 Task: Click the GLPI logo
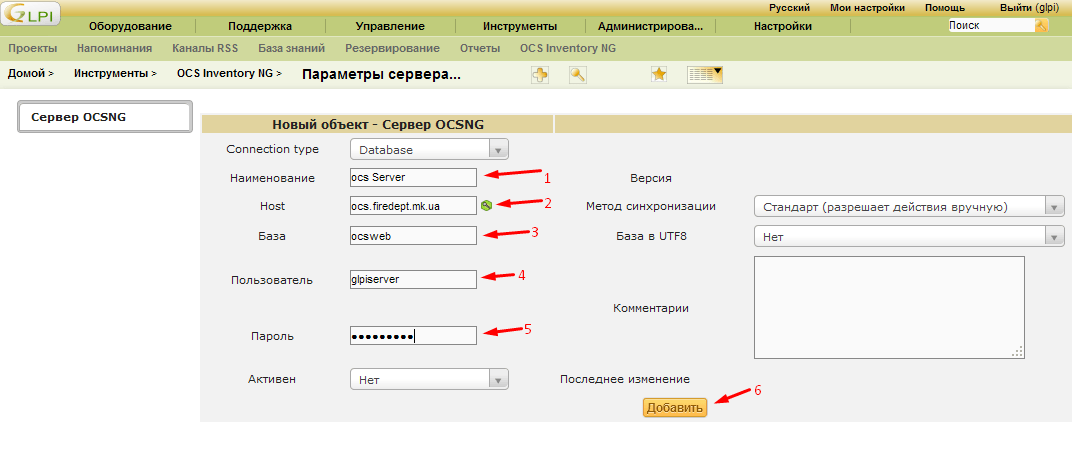coord(30,13)
